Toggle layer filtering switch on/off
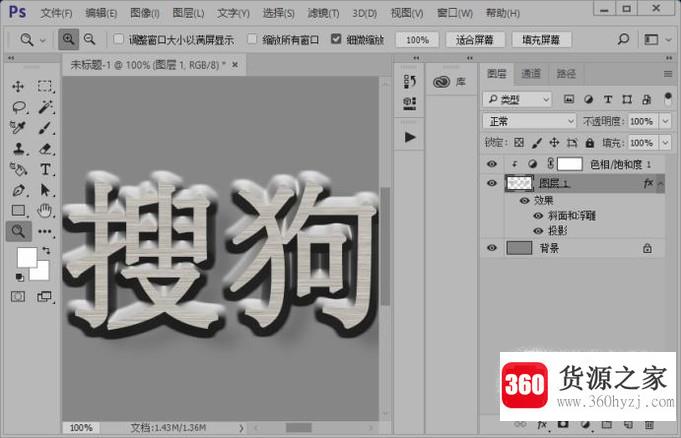 coord(668,99)
